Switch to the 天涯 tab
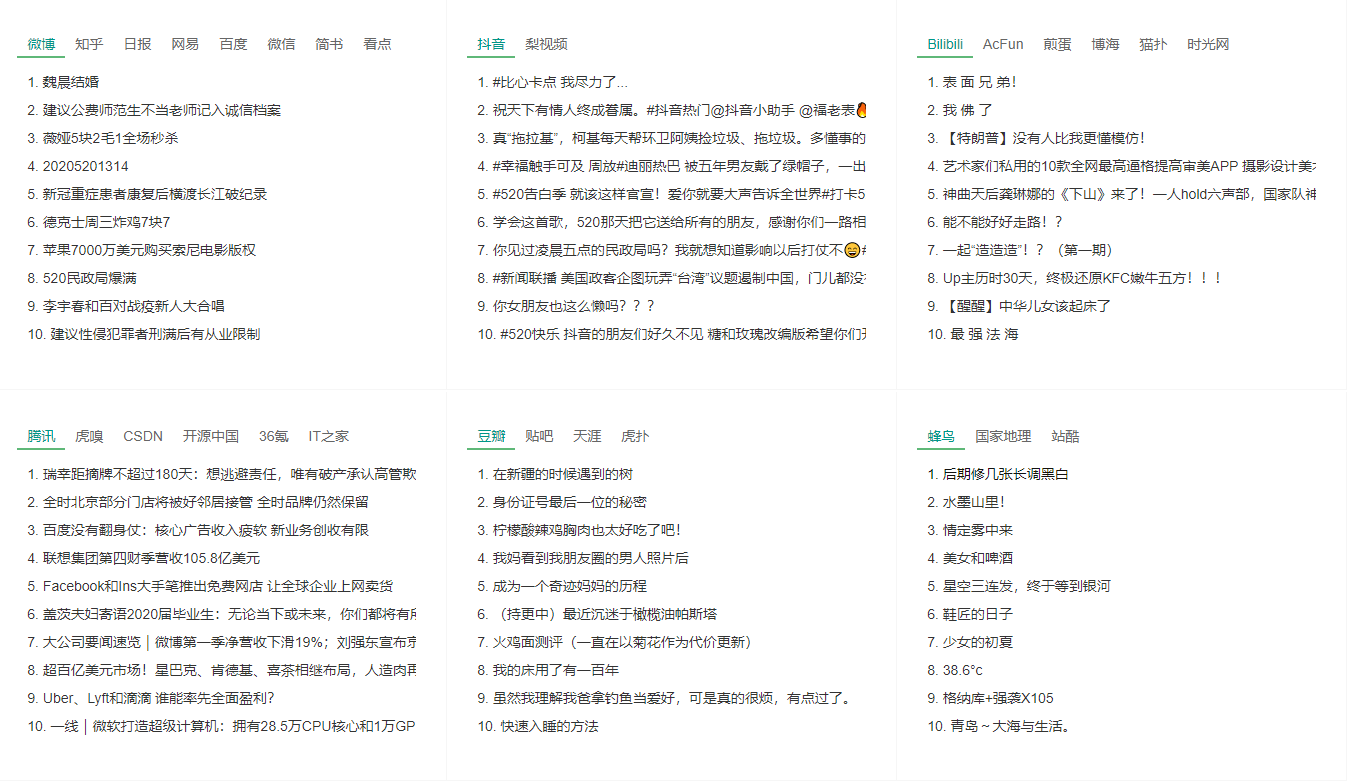This screenshot has height=781, width=1347. 587,436
